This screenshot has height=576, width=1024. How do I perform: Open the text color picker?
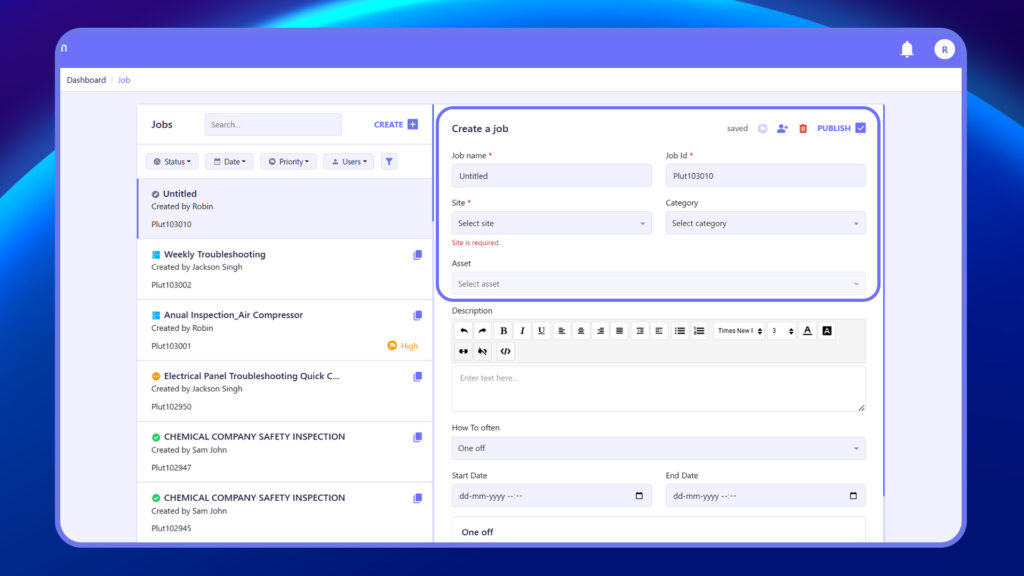pyautogui.click(x=807, y=331)
